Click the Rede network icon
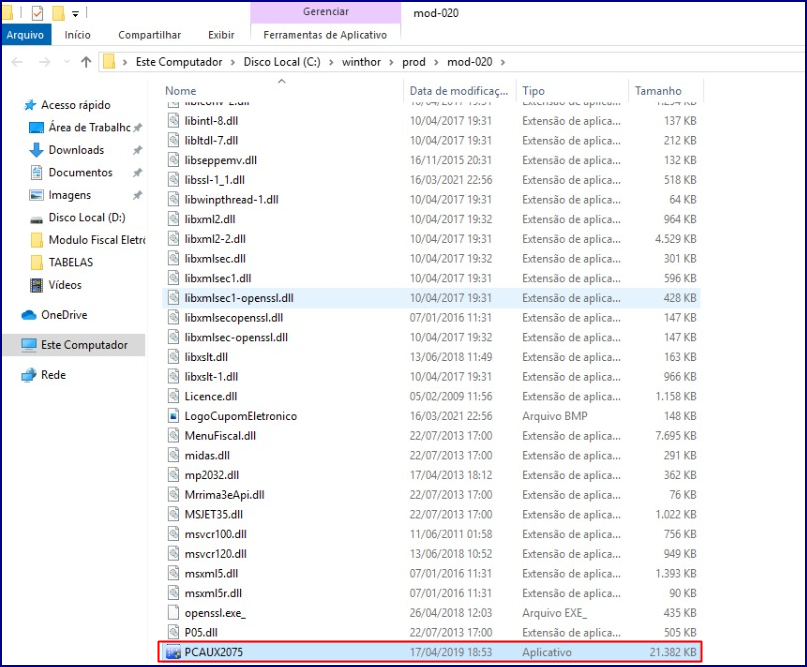 29,375
